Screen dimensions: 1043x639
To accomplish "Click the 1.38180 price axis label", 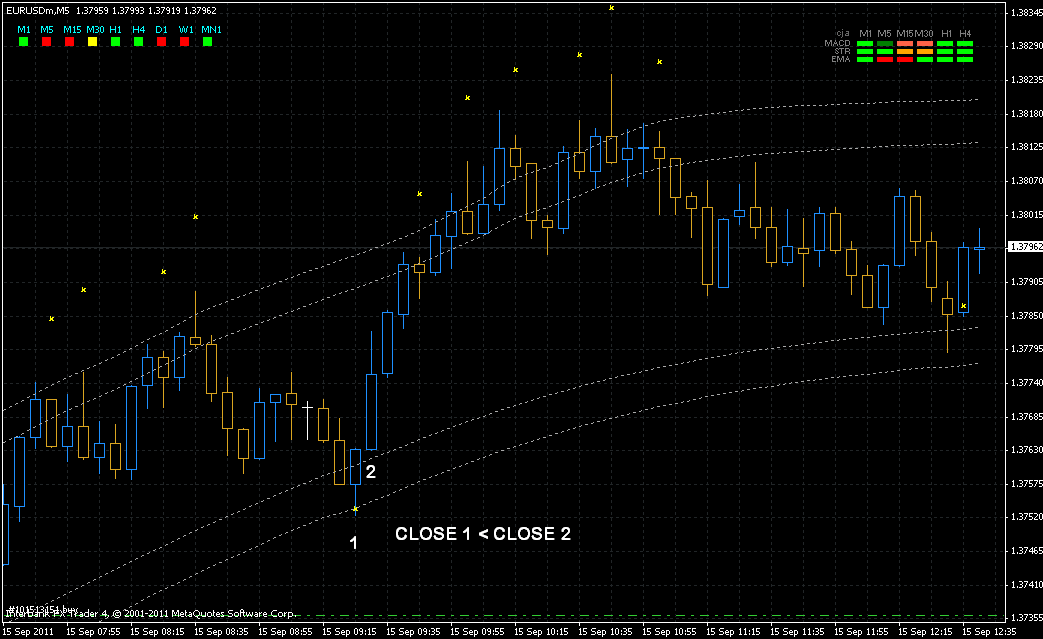I will click(1026, 114).
